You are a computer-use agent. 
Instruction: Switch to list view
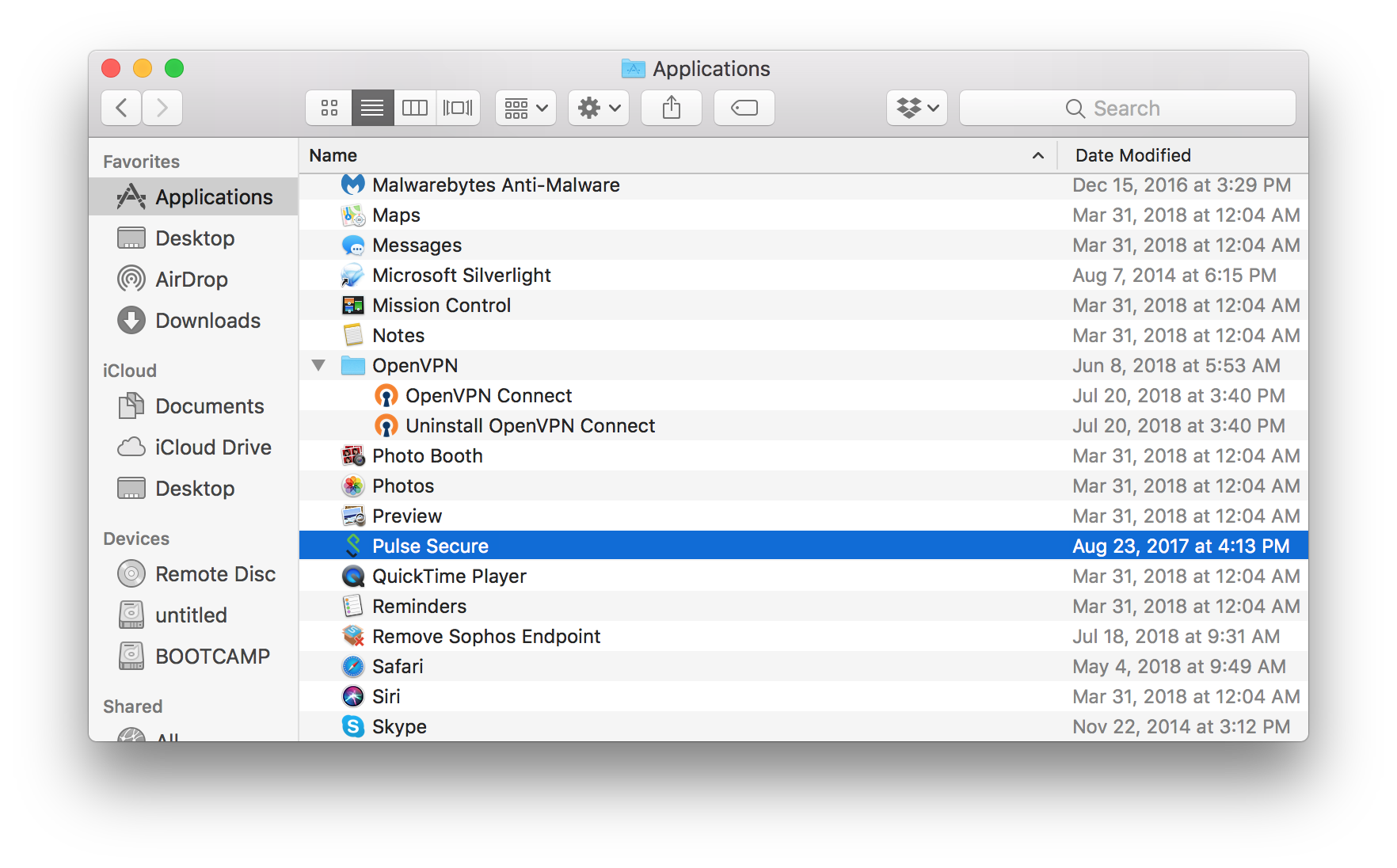372,108
